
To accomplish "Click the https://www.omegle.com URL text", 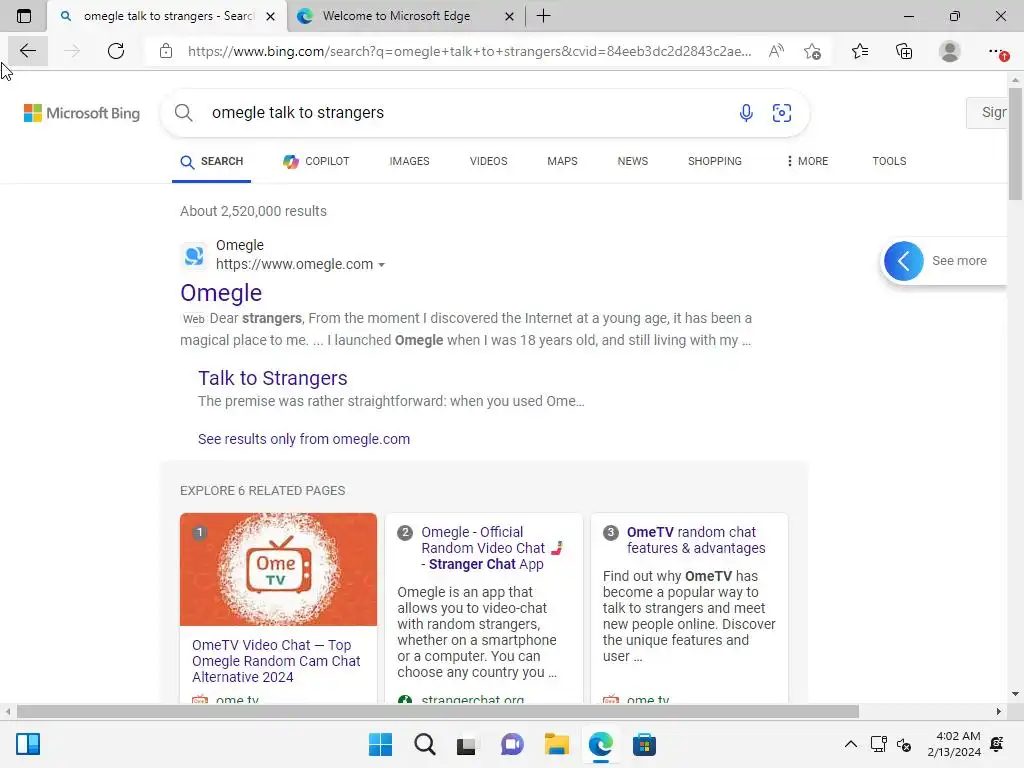I will 295,264.
